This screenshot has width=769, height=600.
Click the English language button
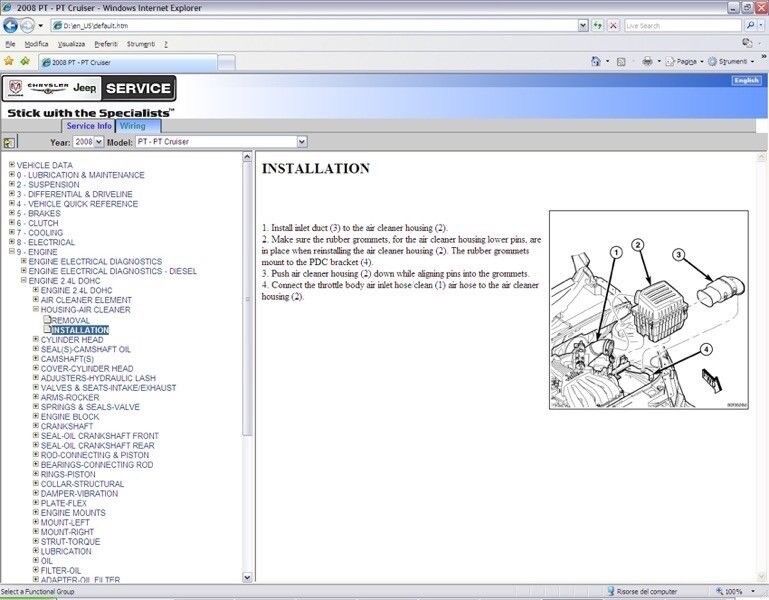tap(746, 81)
